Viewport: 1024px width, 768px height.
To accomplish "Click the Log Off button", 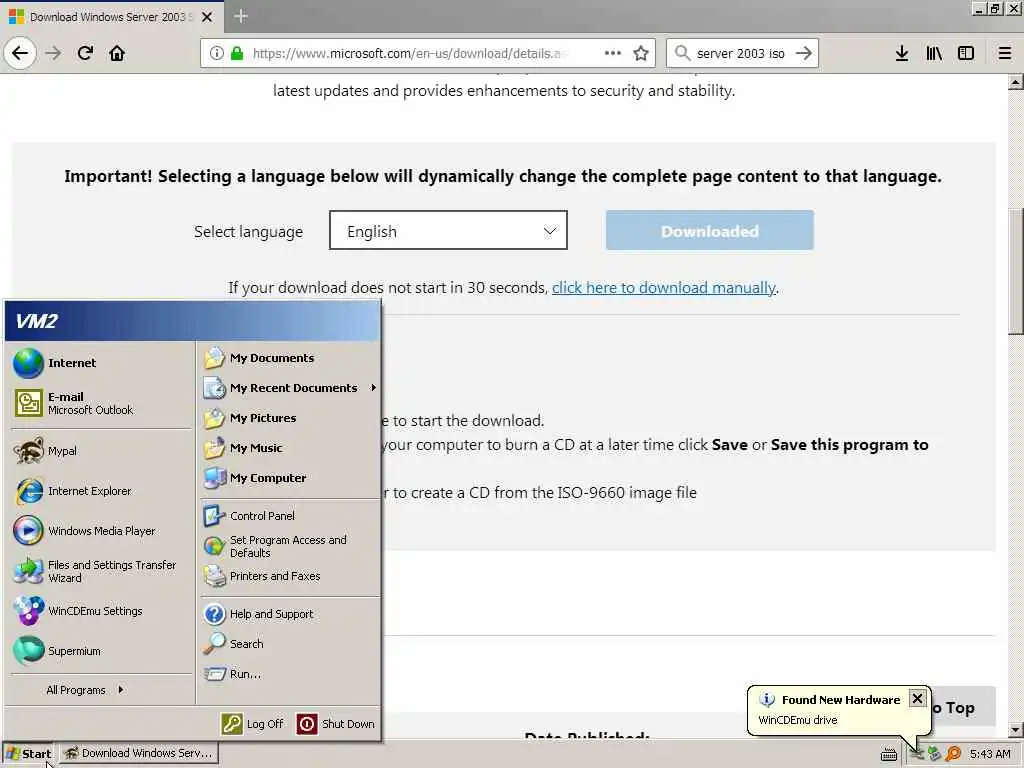I will pyautogui.click(x=253, y=724).
